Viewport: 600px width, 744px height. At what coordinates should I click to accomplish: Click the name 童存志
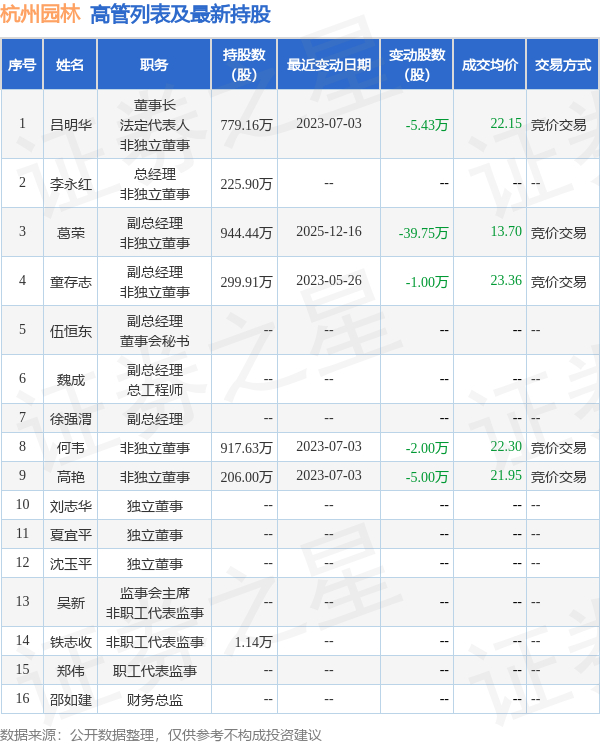pyautogui.click(x=71, y=282)
